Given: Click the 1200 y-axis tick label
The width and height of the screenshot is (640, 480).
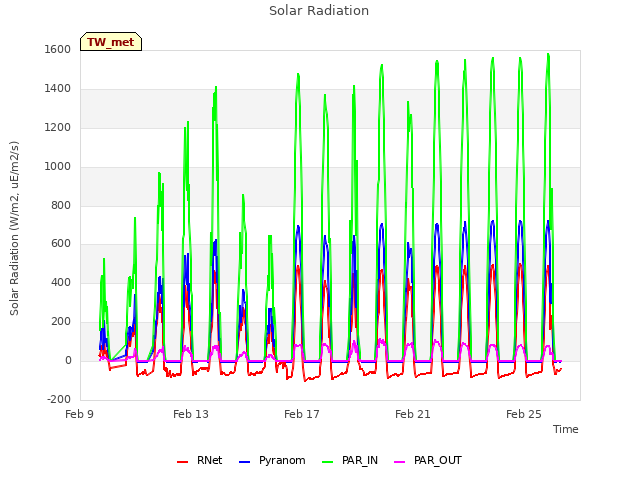Looking at the screenshot, I should [58, 128].
